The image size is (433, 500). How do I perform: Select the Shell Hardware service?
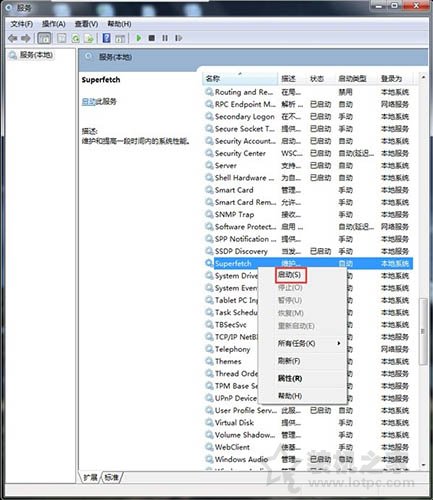pyautogui.click(x=308, y=178)
